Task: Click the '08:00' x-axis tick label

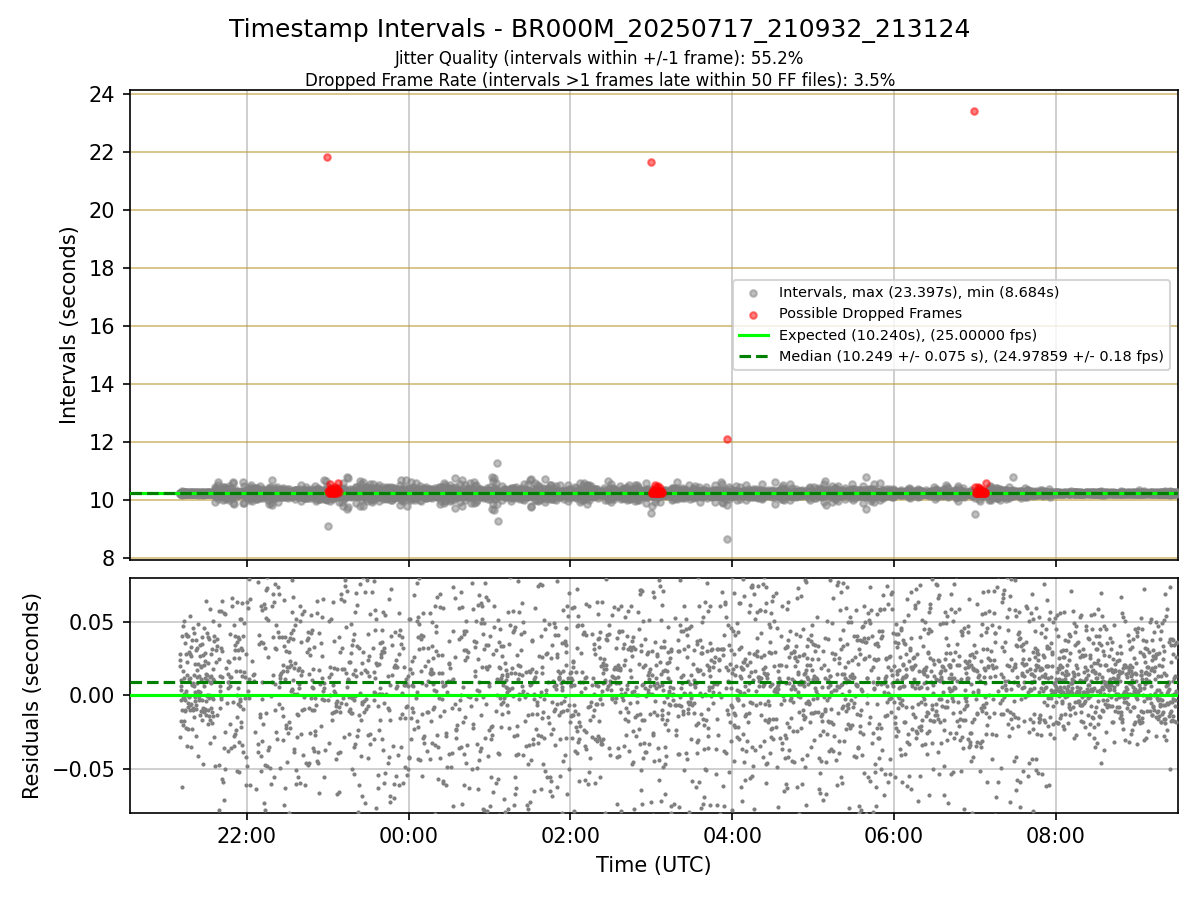Action: [1055, 838]
